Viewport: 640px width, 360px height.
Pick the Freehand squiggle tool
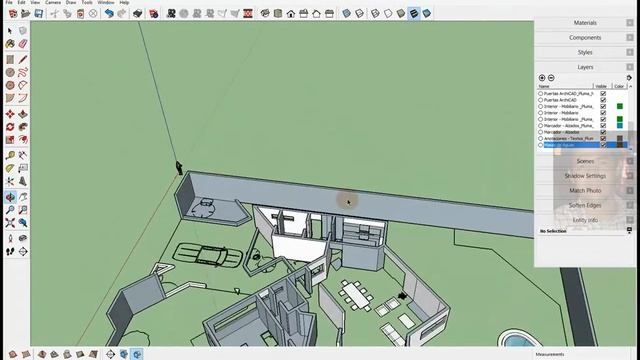(23, 73)
